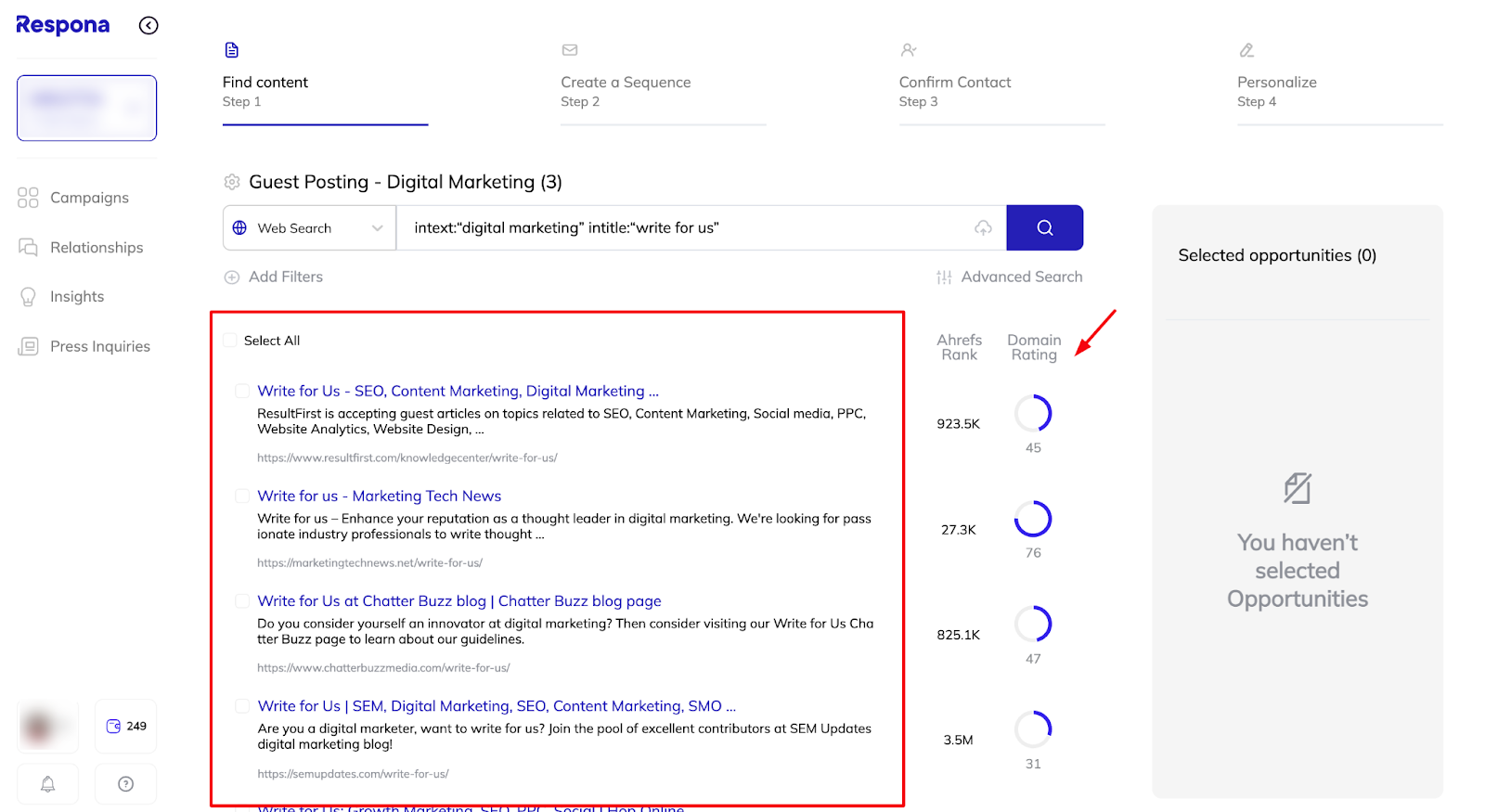Viewport: 1485px width, 812px height.
Task: Click the Domain Rating column header
Action: [x=1034, y=347]
